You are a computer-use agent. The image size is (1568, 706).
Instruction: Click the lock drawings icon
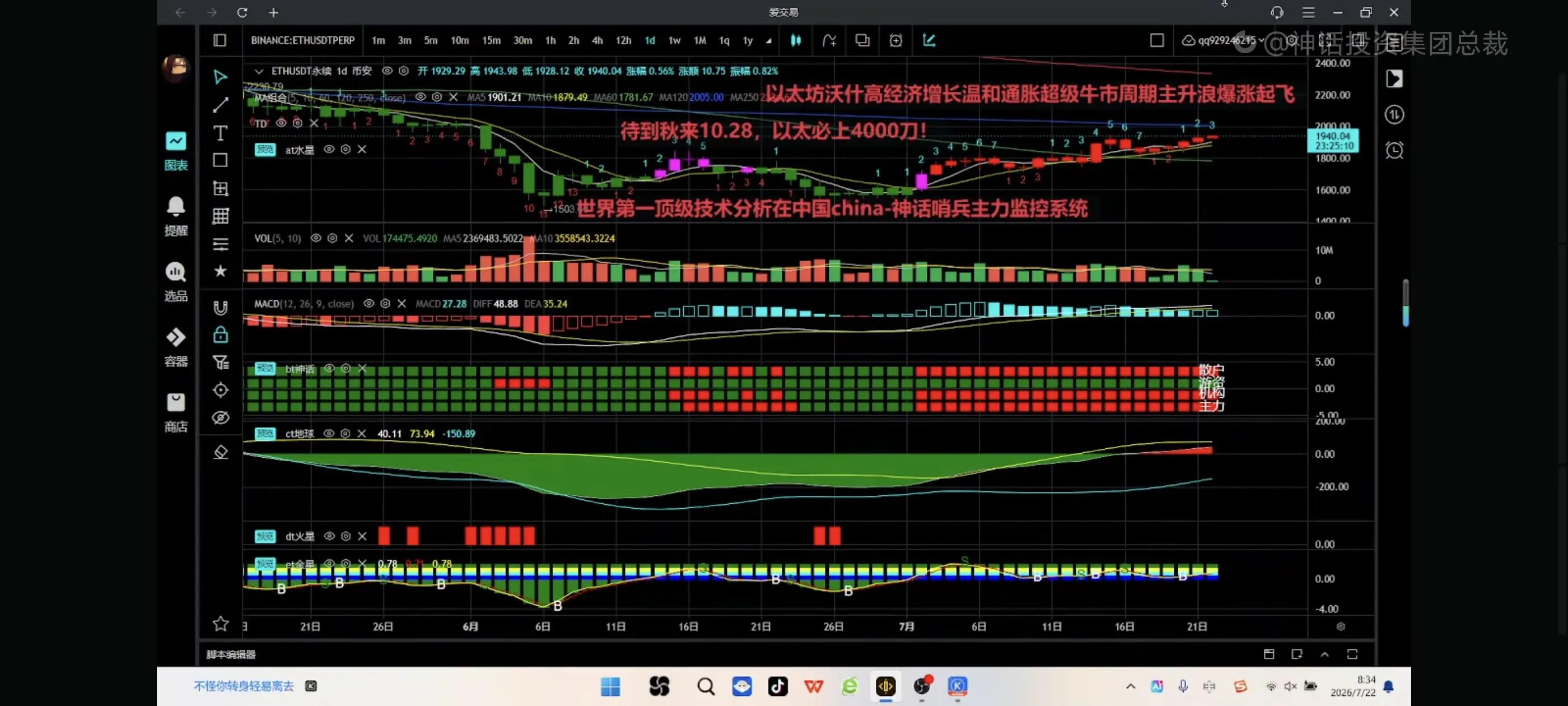(x=220, y=335)
